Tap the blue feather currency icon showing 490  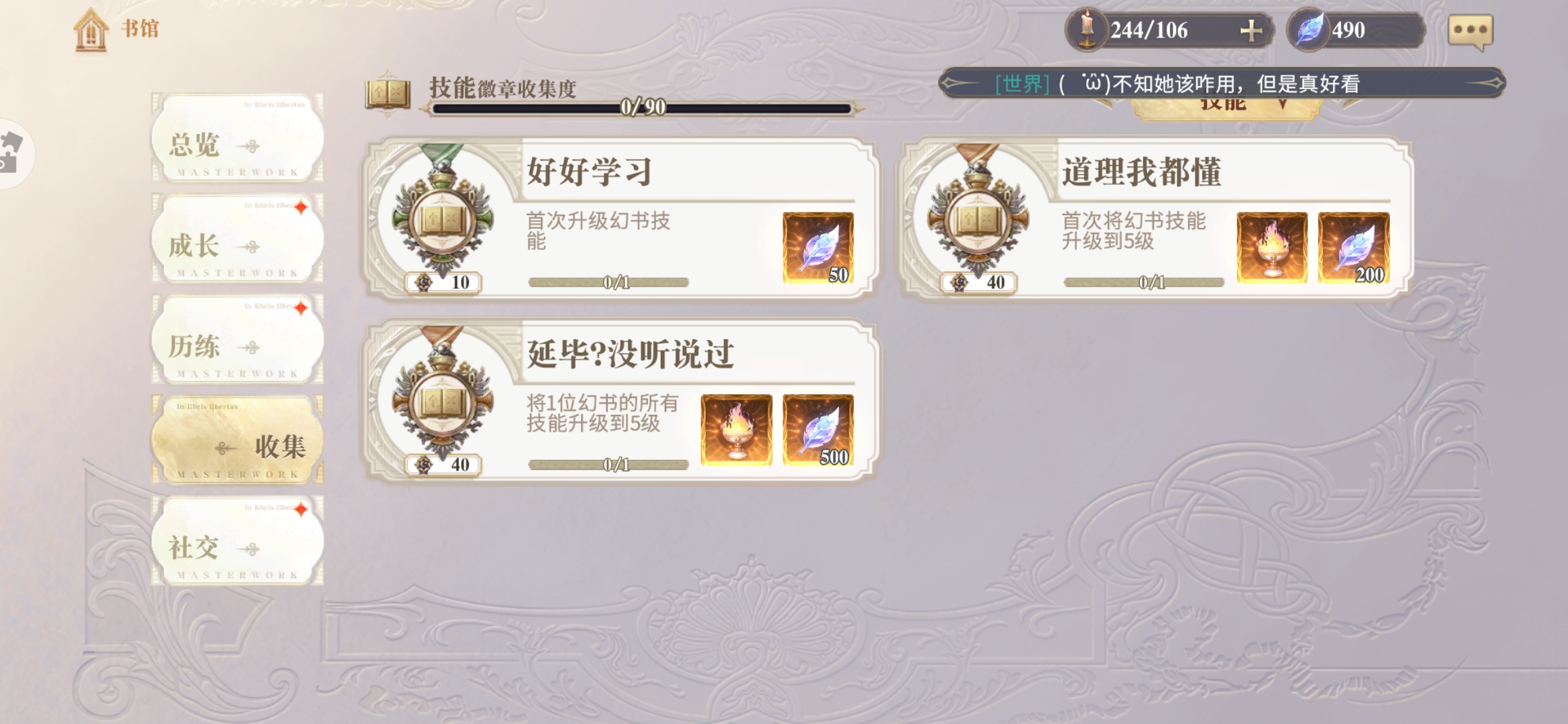1309,29
